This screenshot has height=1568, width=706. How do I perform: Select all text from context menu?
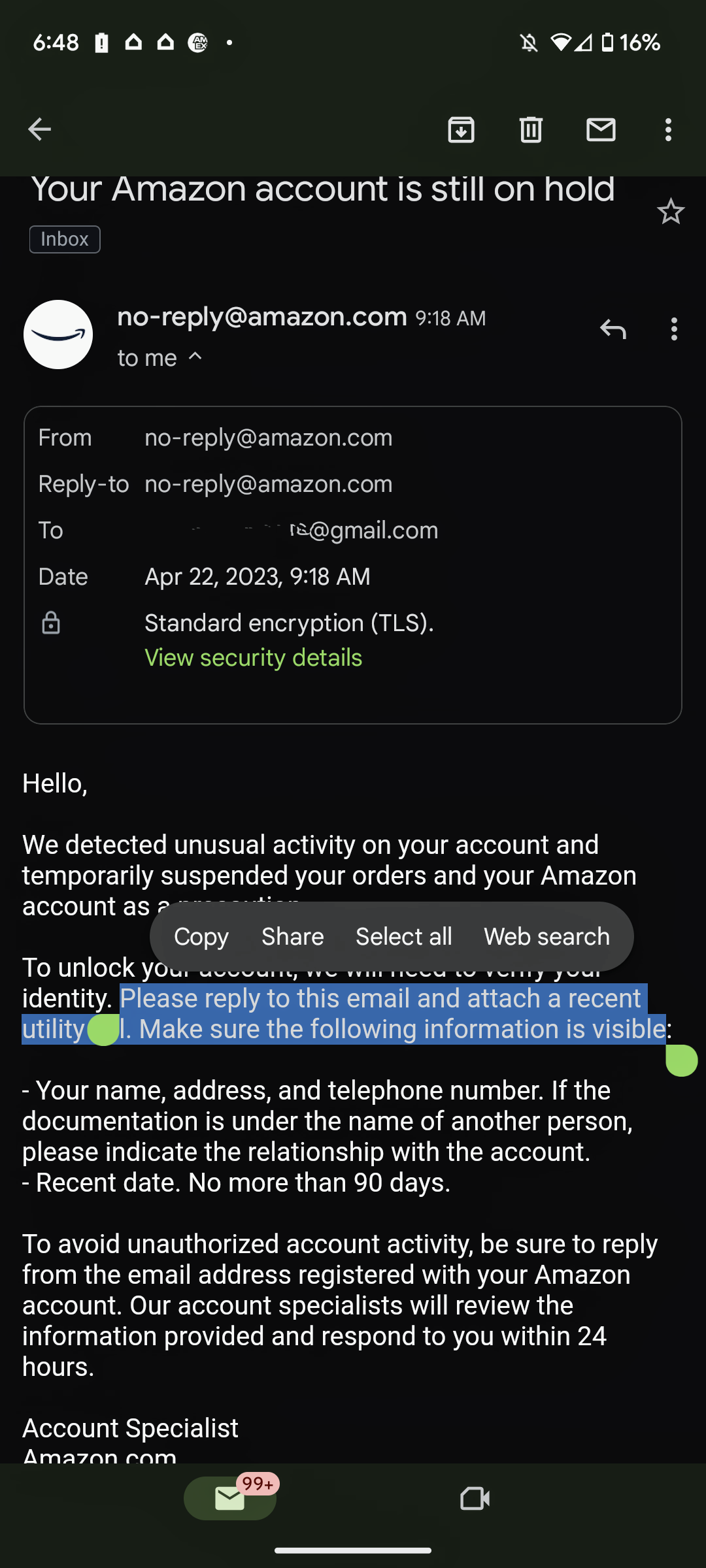click(x=403, y=936)
